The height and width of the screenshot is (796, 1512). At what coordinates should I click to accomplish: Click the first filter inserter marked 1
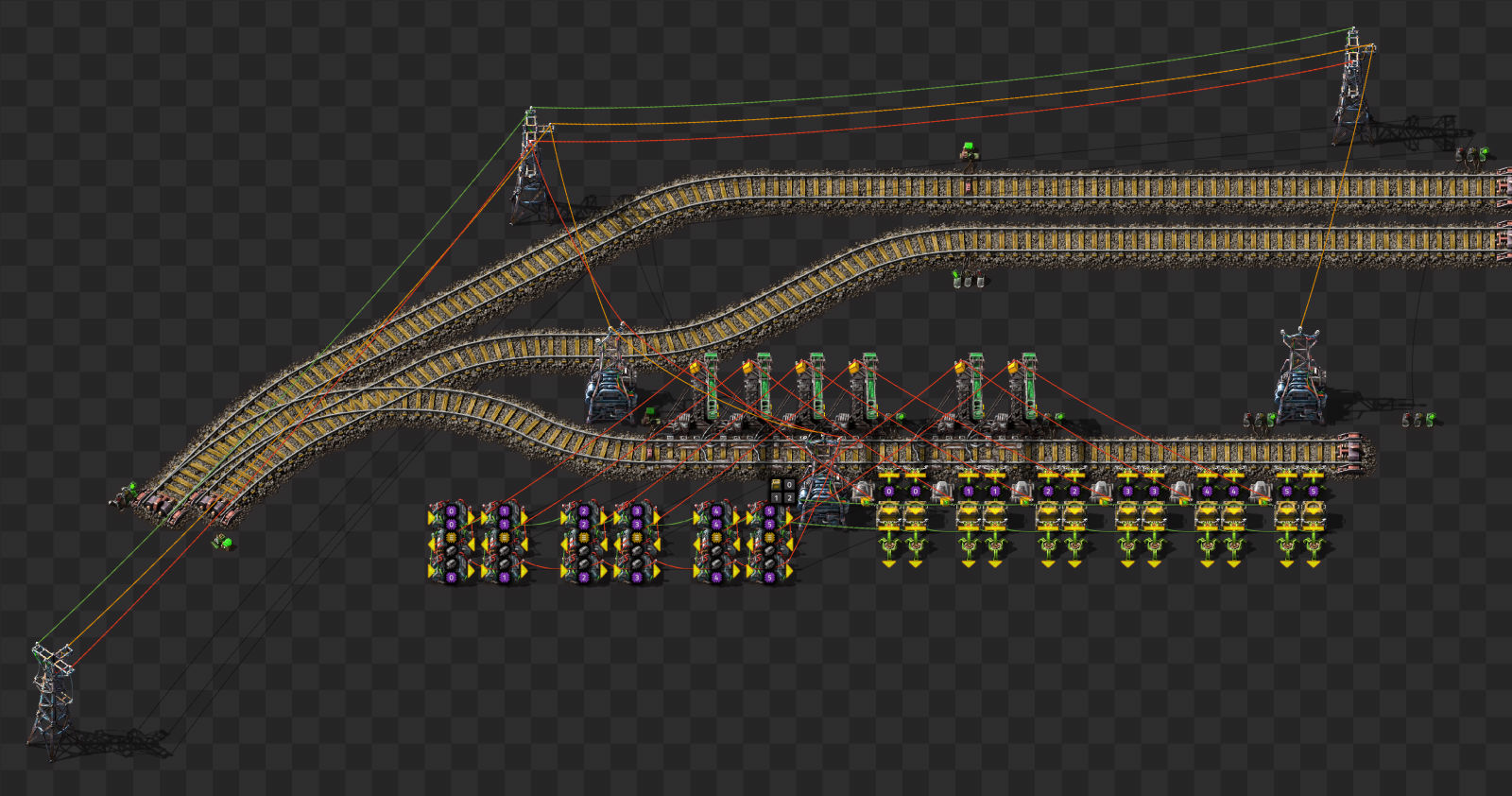pos(968,490)
